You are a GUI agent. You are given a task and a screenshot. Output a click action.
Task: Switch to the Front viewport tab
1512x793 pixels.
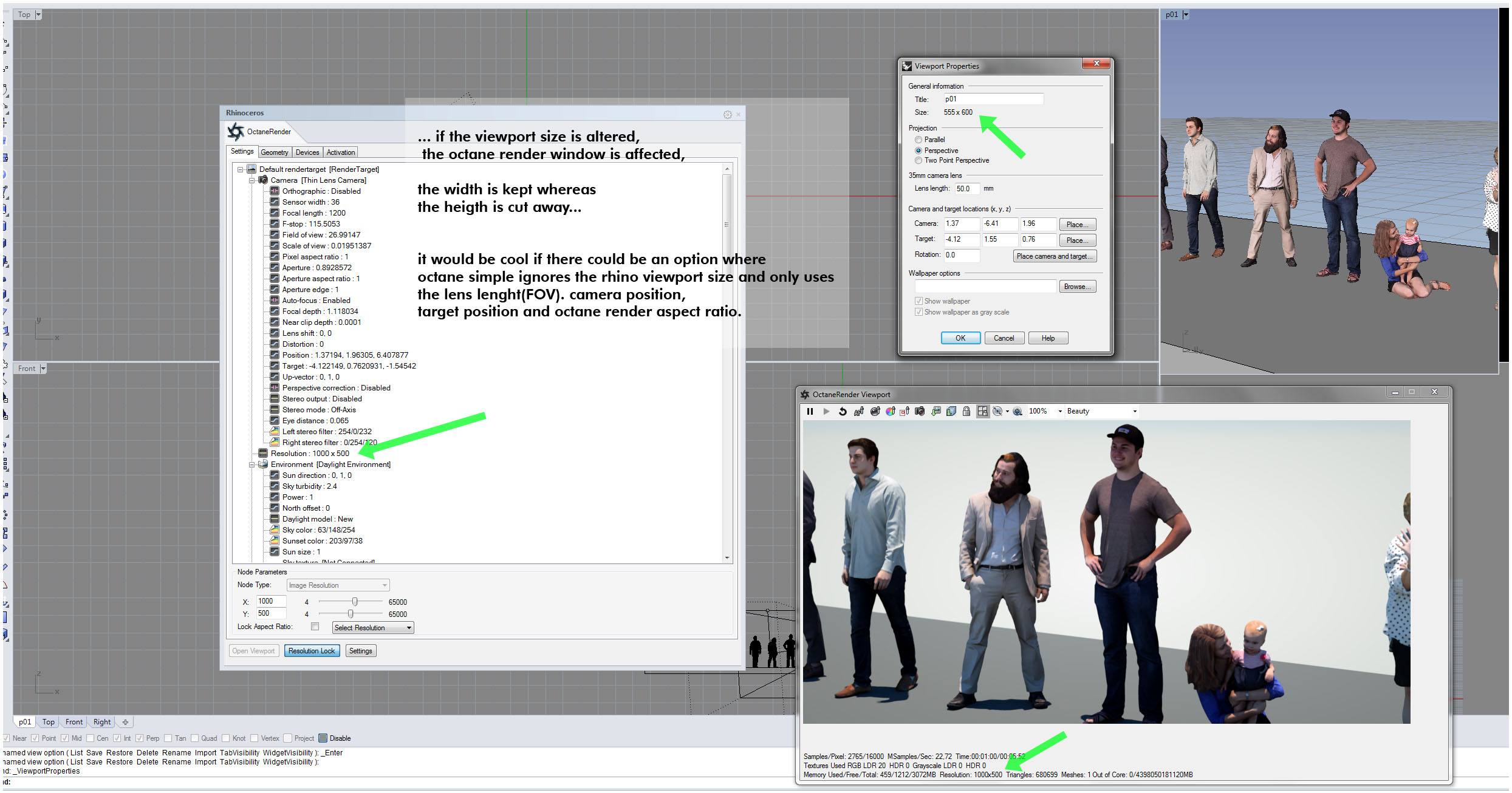click(74, 722)
